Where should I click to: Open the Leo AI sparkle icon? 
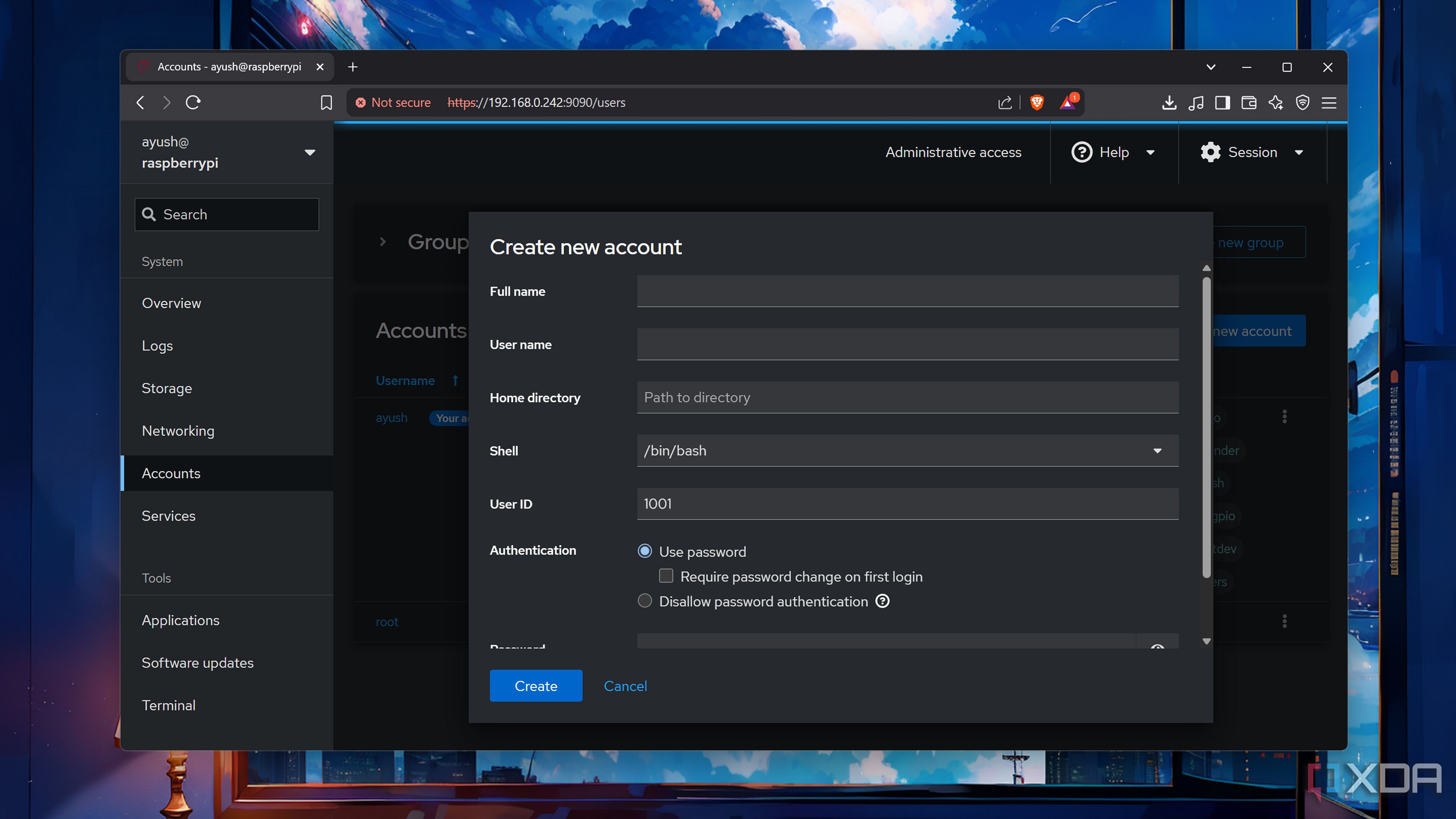tap(1276, 102)
